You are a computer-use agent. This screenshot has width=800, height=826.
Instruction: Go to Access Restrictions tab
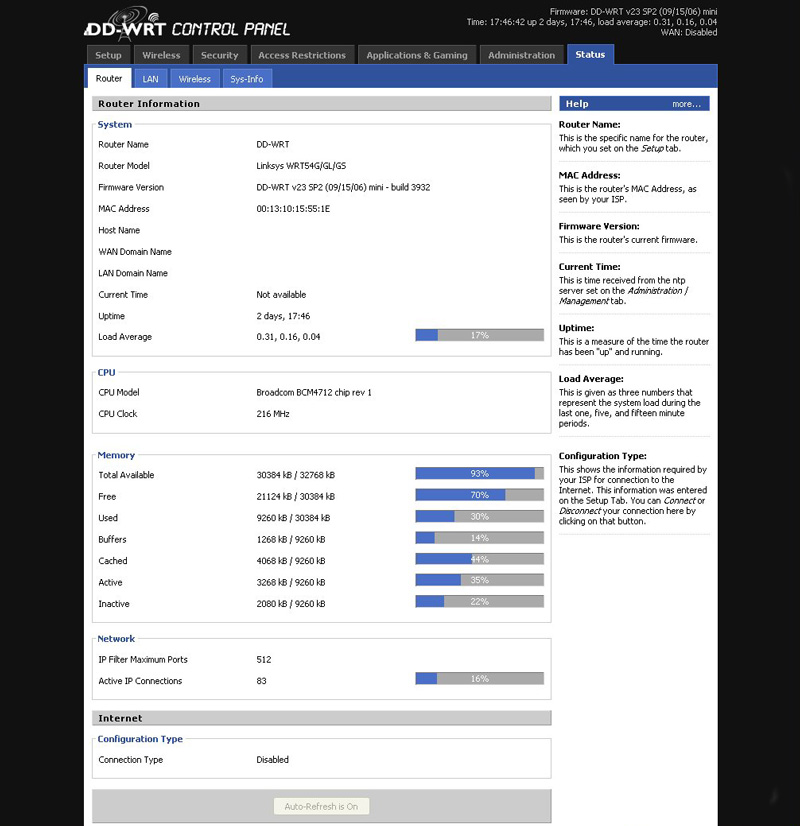click(x=302, y=55)
